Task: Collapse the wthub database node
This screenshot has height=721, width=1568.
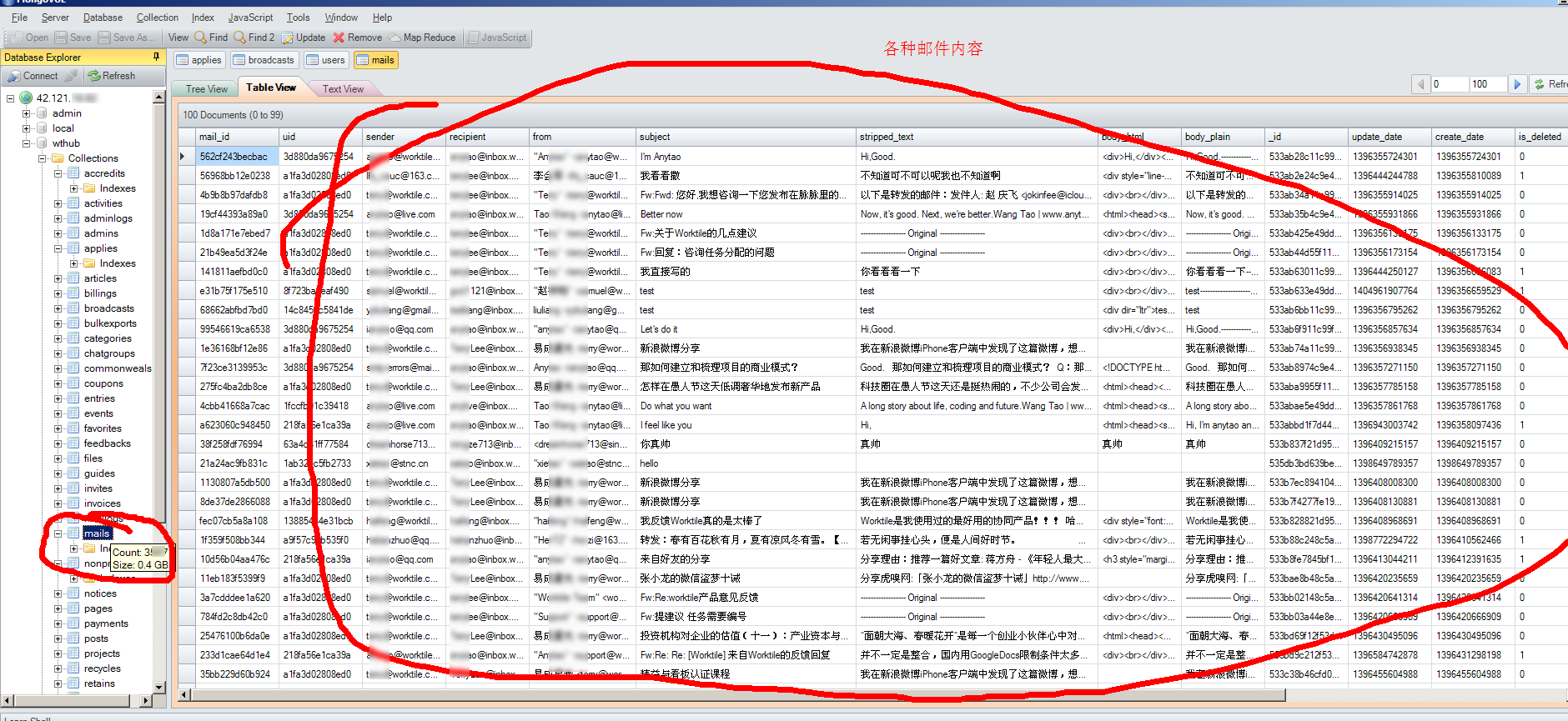Action: [x=26, y=143]
